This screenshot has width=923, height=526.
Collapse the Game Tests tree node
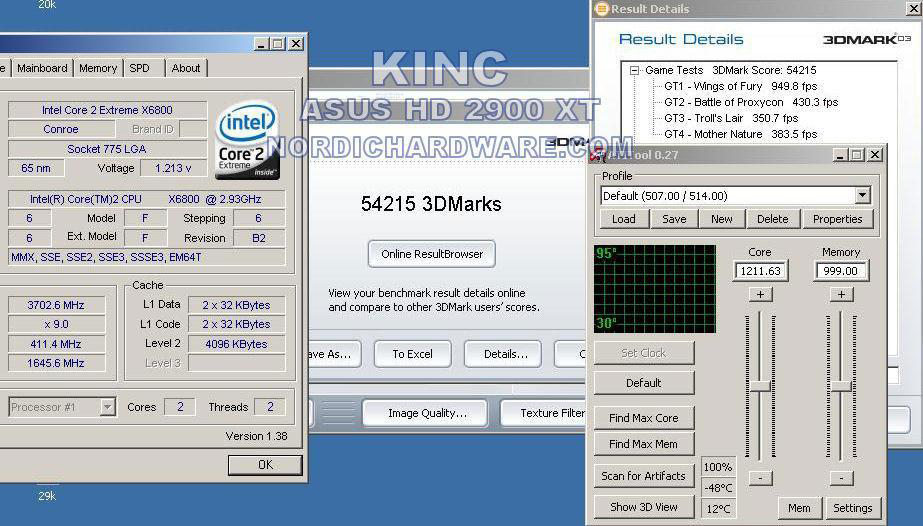[635, 71]
